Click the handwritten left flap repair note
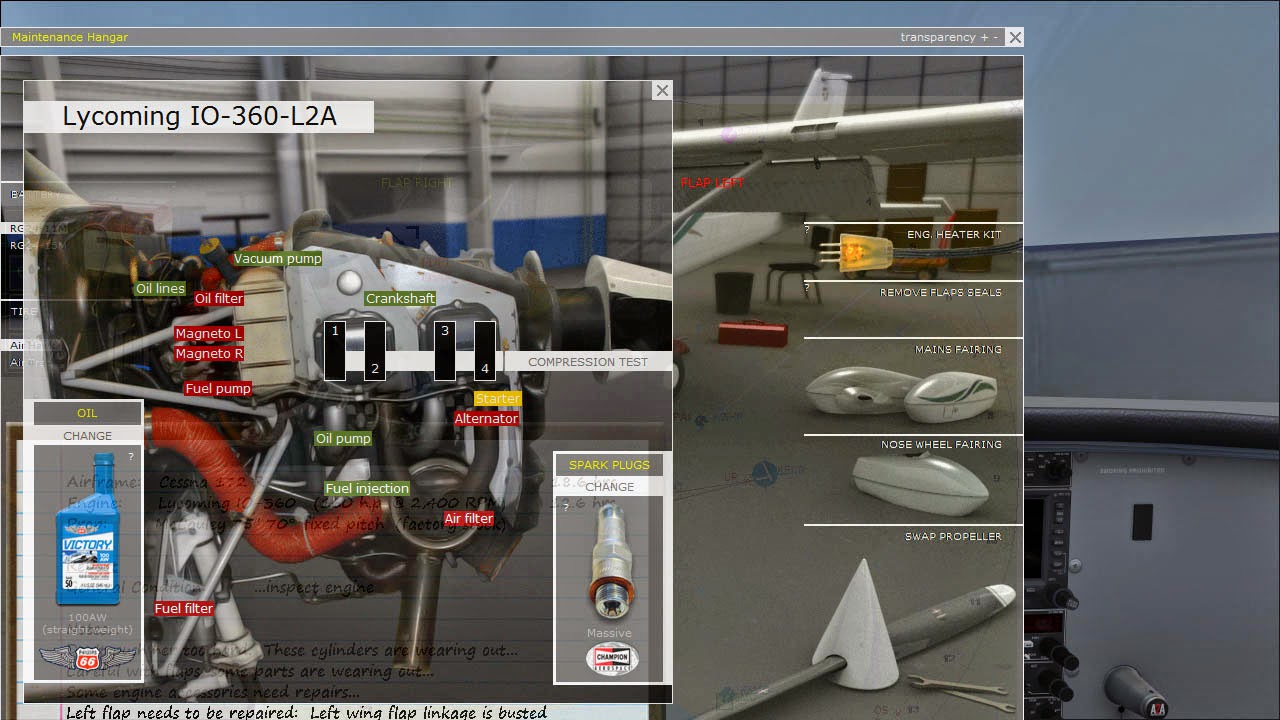This screenshot has height=720, width=1280. point(306,712)
